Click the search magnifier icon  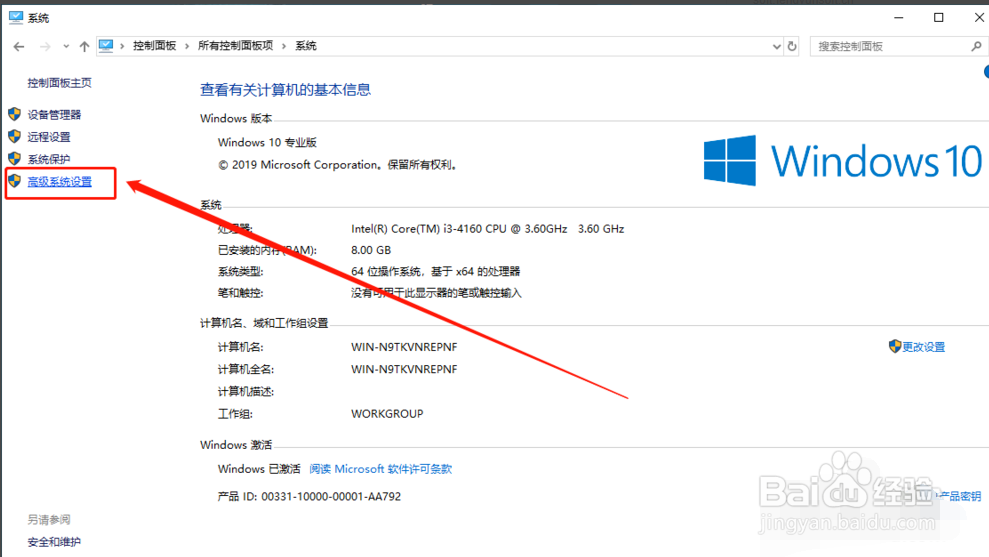976,46
